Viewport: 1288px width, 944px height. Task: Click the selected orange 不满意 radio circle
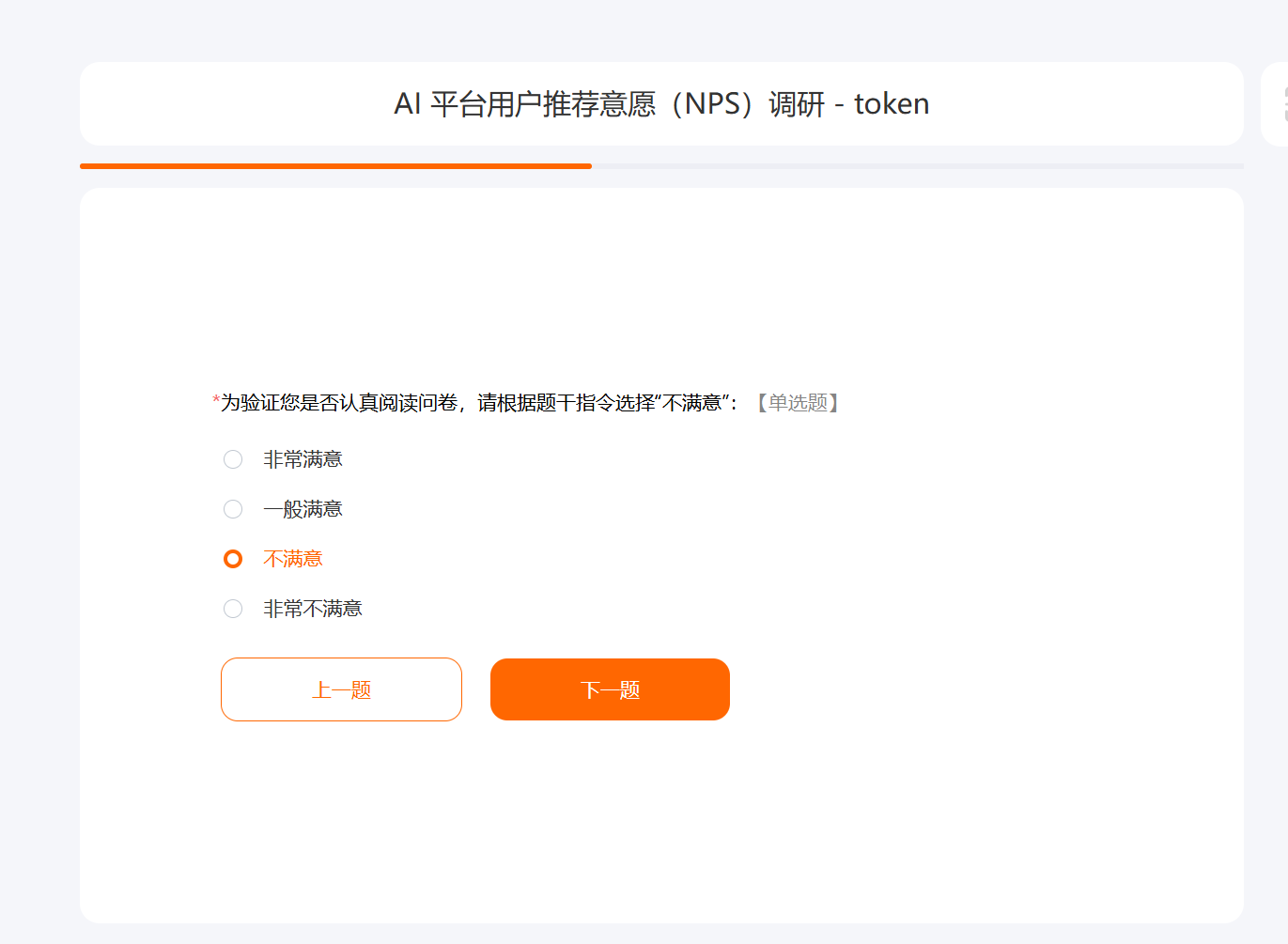tap(233, 559)
